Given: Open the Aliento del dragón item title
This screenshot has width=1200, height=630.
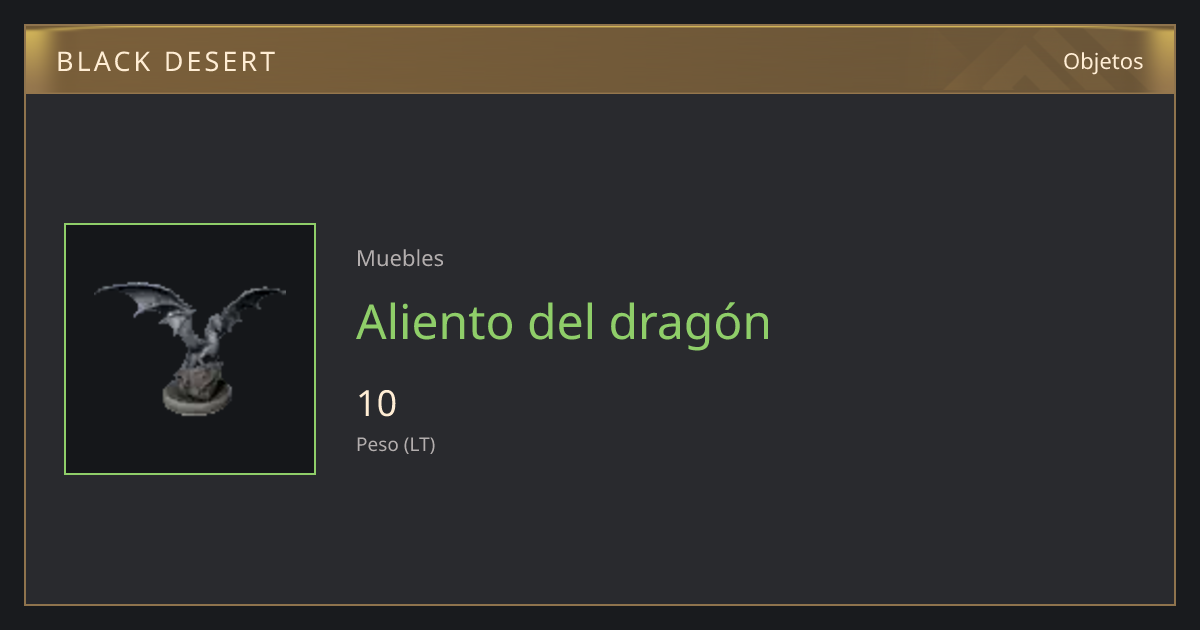Looking at the screenshot, I should tap(563, 322).
